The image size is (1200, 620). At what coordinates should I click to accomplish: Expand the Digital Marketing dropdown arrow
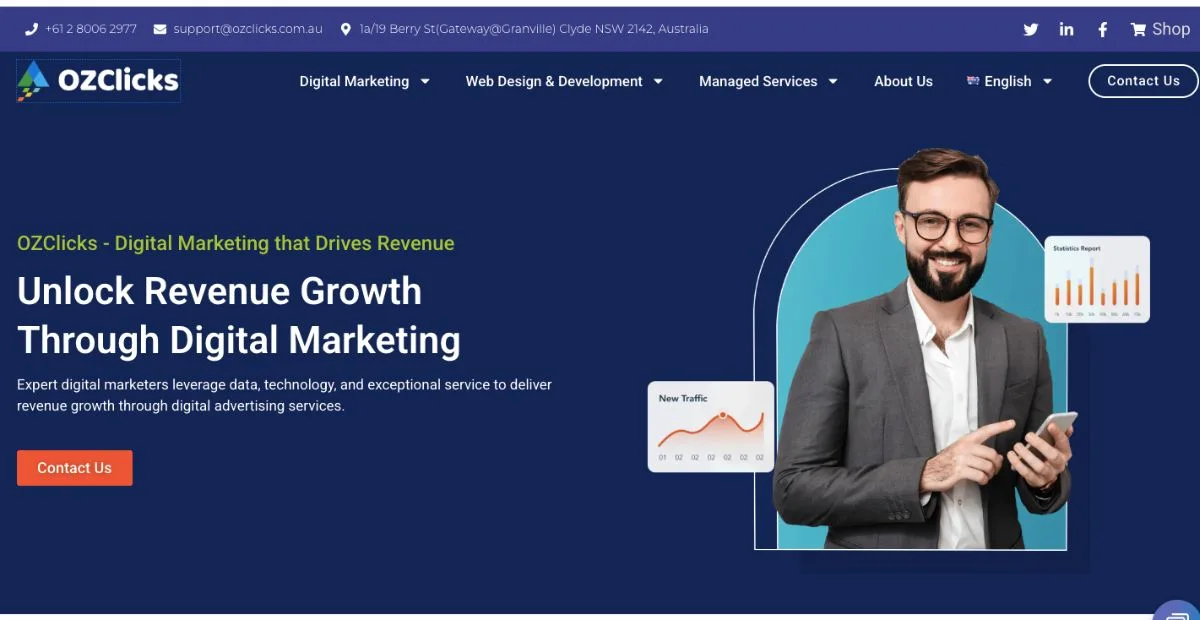point(425,82)
